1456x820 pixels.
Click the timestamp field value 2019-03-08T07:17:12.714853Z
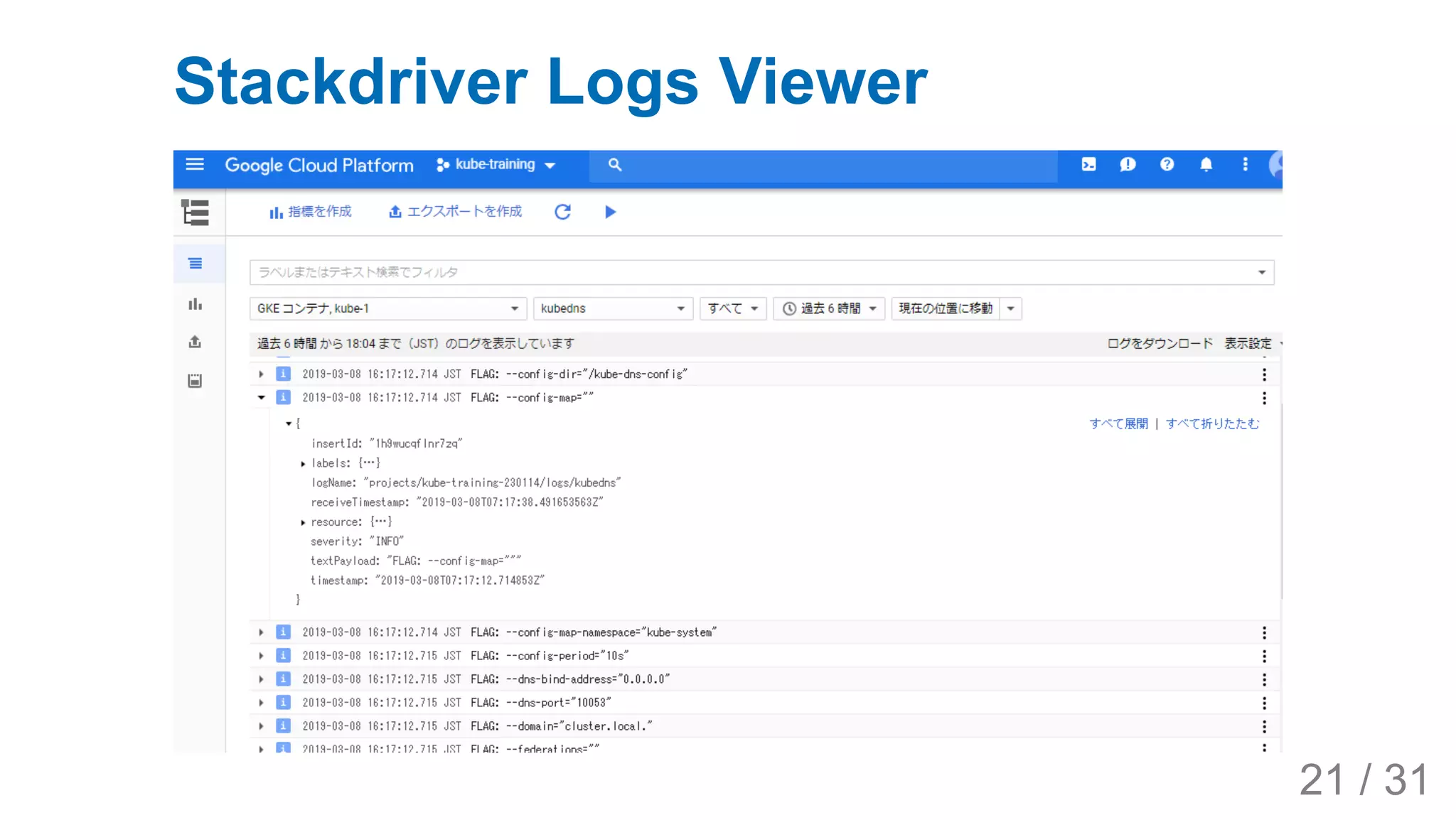tap(459, 581)
